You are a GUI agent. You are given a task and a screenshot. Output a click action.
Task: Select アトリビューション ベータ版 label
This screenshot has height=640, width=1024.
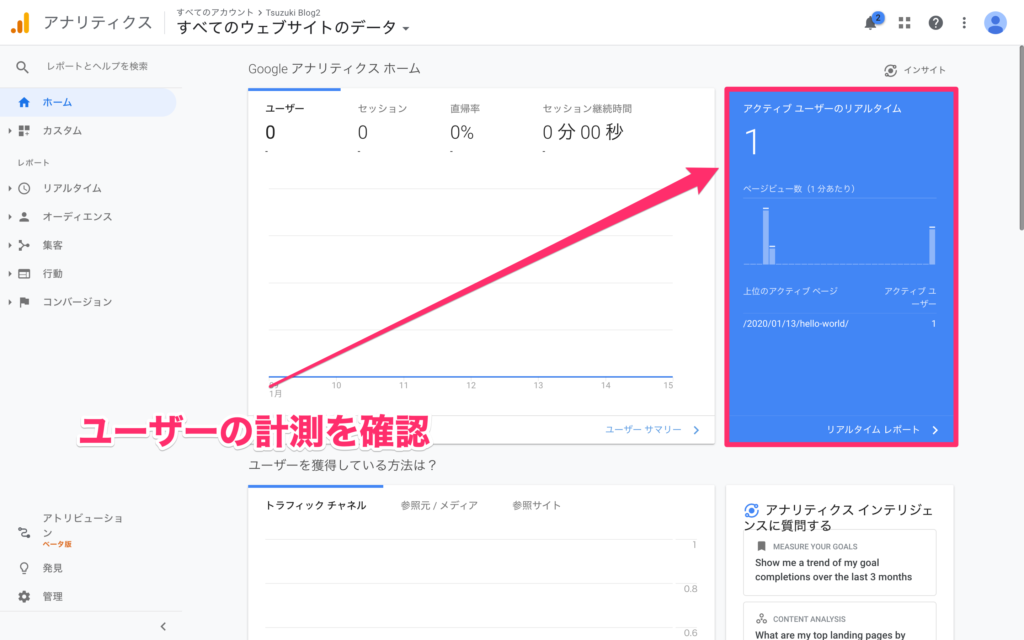click(x=82, y=530)
